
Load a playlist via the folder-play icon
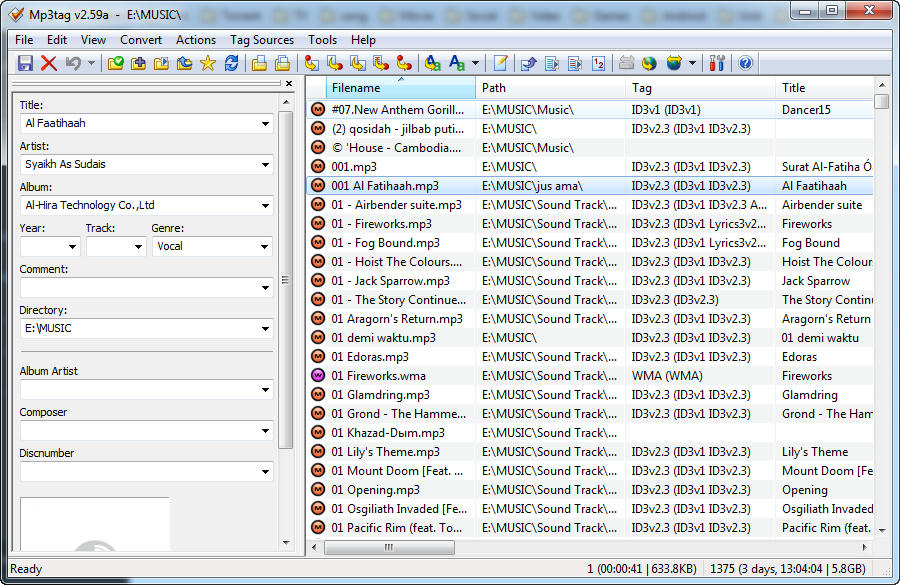(161, 63)
